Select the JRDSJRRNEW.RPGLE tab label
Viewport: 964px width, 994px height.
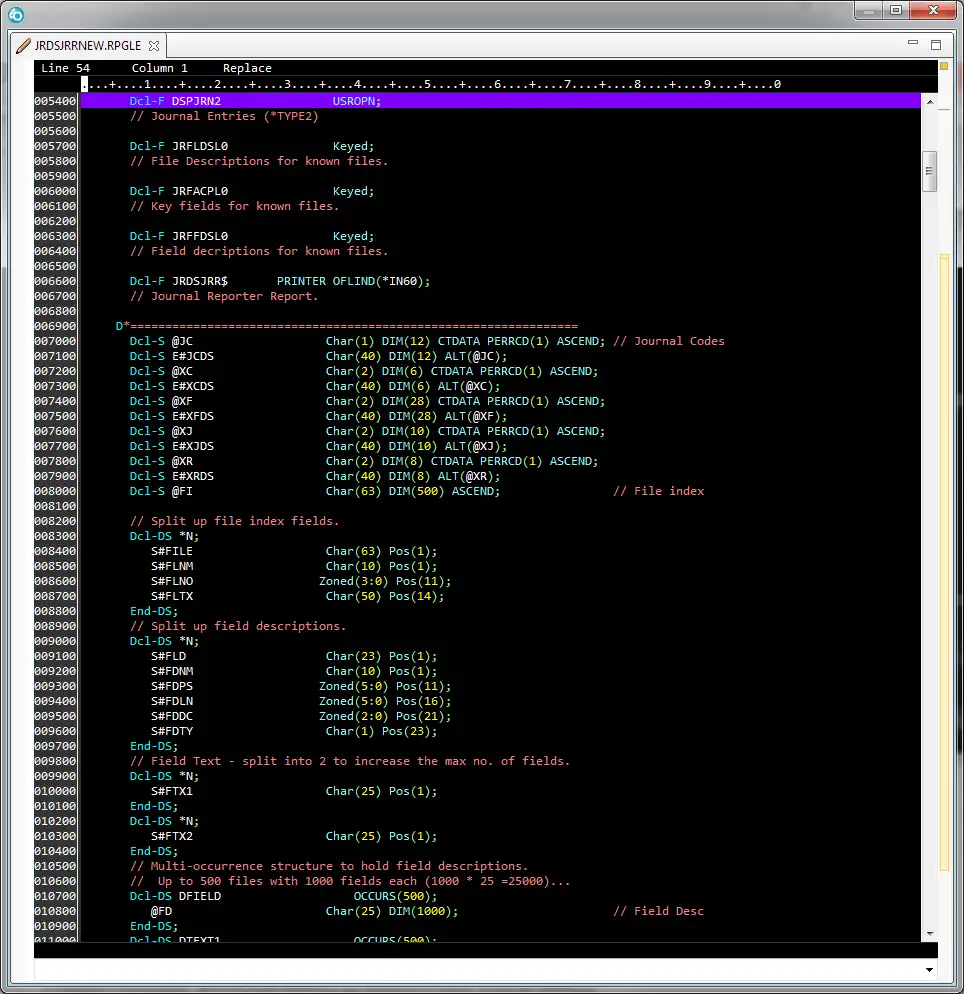click(x=88, y=46)
